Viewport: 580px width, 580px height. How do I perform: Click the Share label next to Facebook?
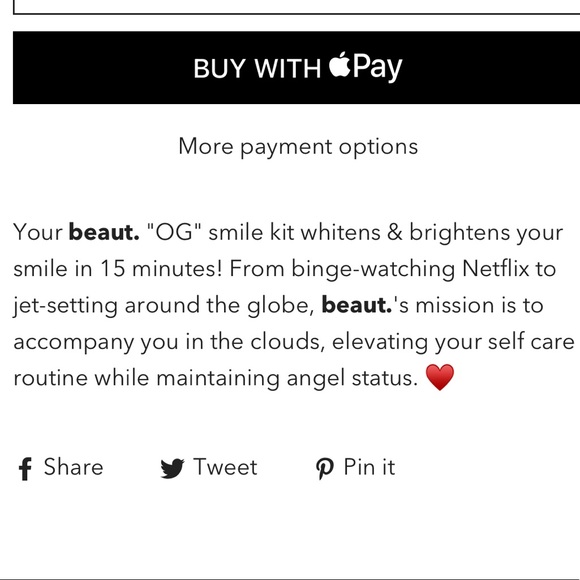click(x=73, y=467)
